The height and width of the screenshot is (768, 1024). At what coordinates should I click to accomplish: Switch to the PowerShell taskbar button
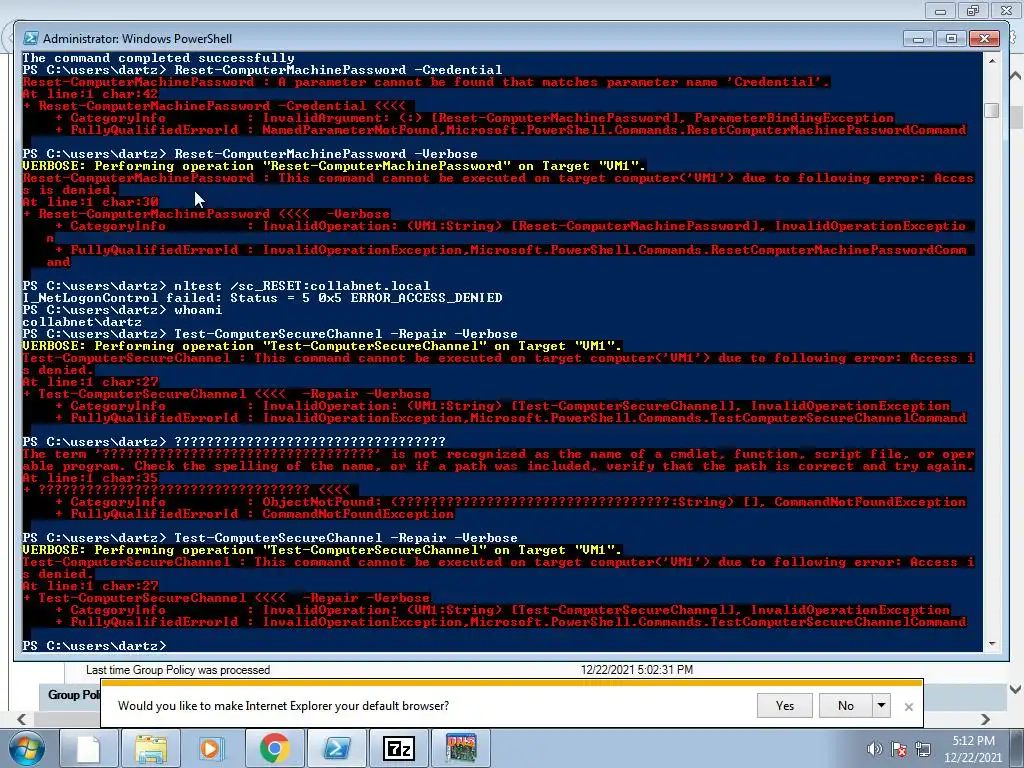(336, 748)
